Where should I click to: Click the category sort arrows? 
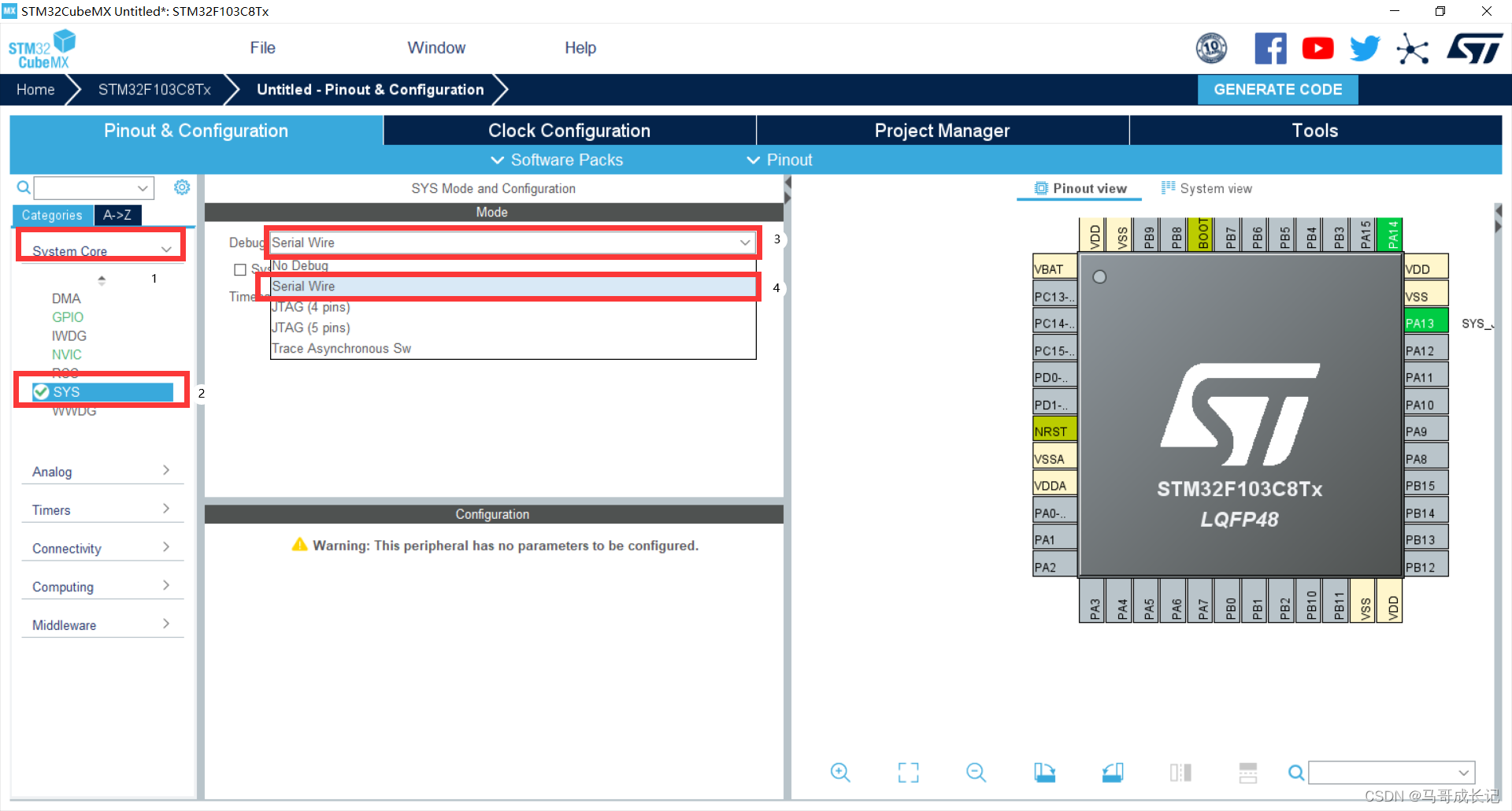[101, 280]
